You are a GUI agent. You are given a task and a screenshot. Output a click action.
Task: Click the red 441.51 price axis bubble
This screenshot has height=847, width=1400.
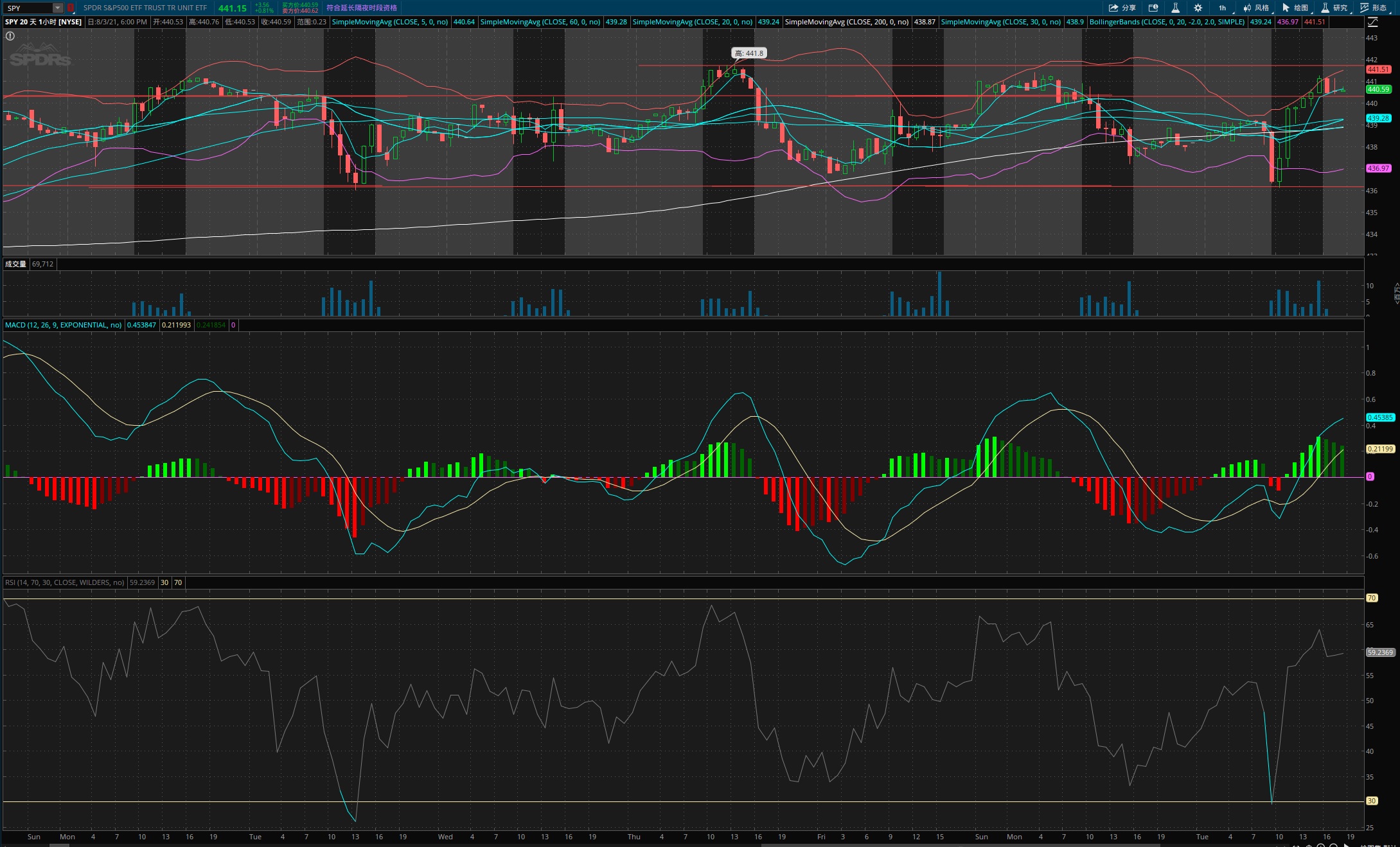(x=1378, y=69)
